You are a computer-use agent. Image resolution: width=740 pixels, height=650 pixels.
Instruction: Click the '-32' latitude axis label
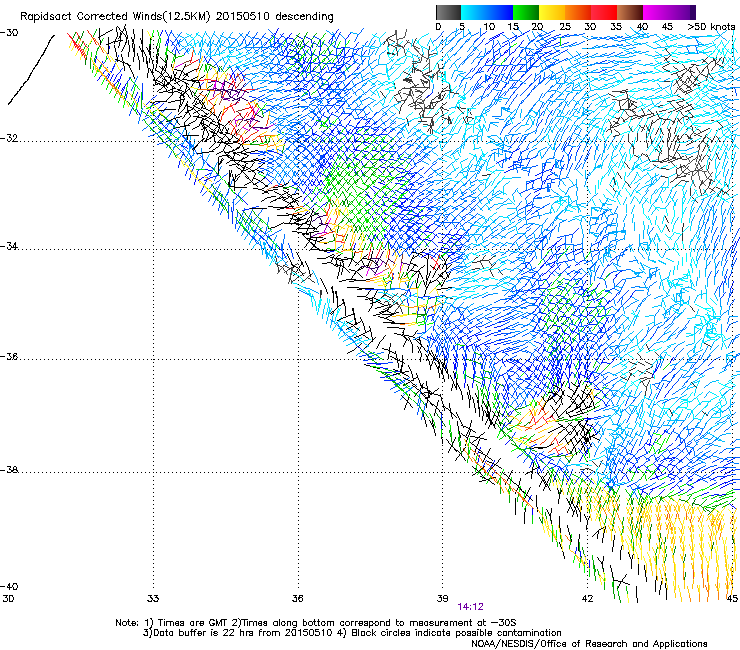pos(9,138)
